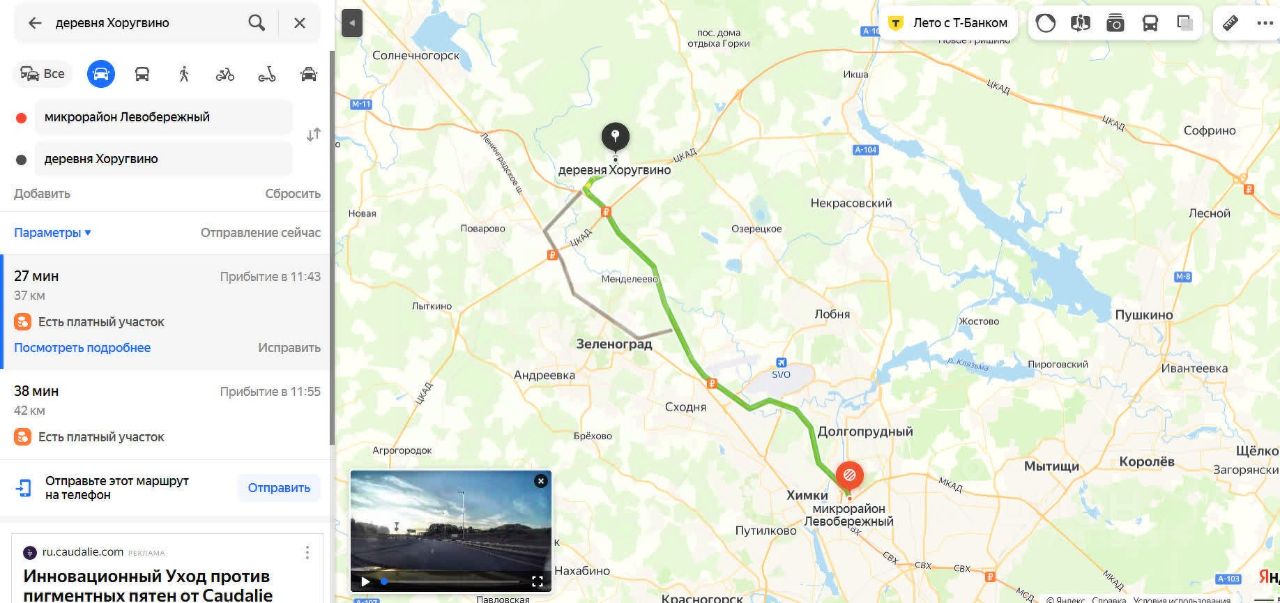The width and height of the screenshot is (1280, 603).
Task: Switch to the public transport bus mode
Action: 142,73
